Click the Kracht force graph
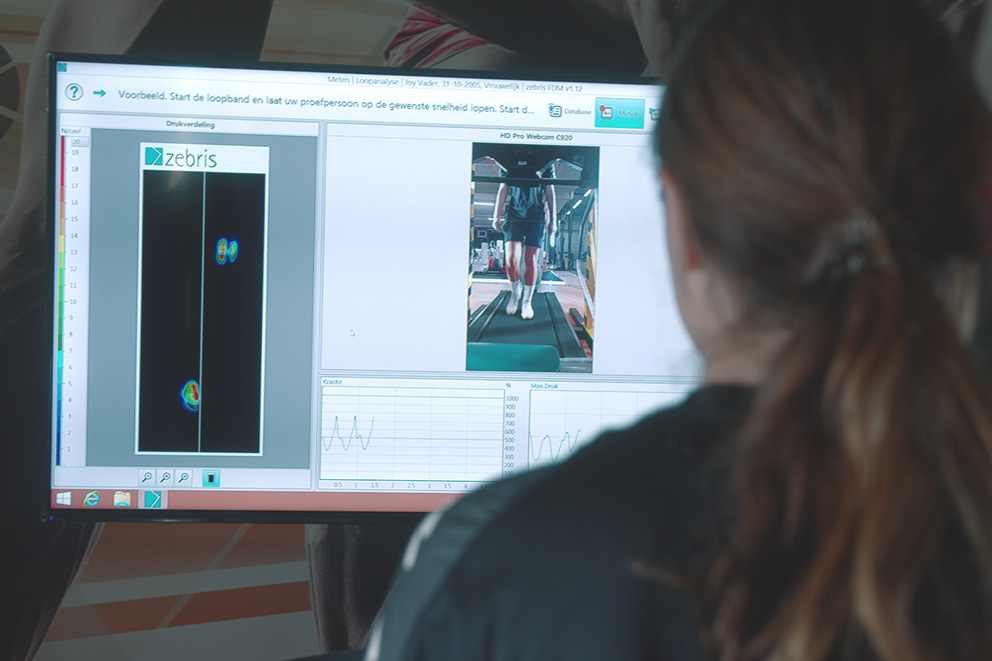 (412, 433)
